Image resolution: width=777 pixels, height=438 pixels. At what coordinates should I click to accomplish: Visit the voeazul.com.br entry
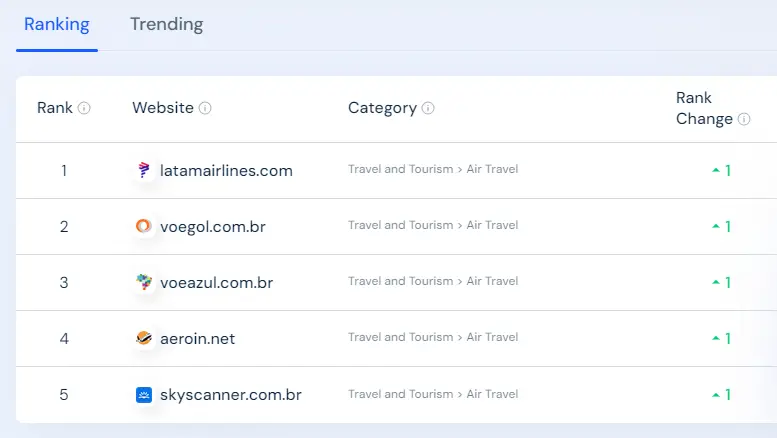click(217, 283)
